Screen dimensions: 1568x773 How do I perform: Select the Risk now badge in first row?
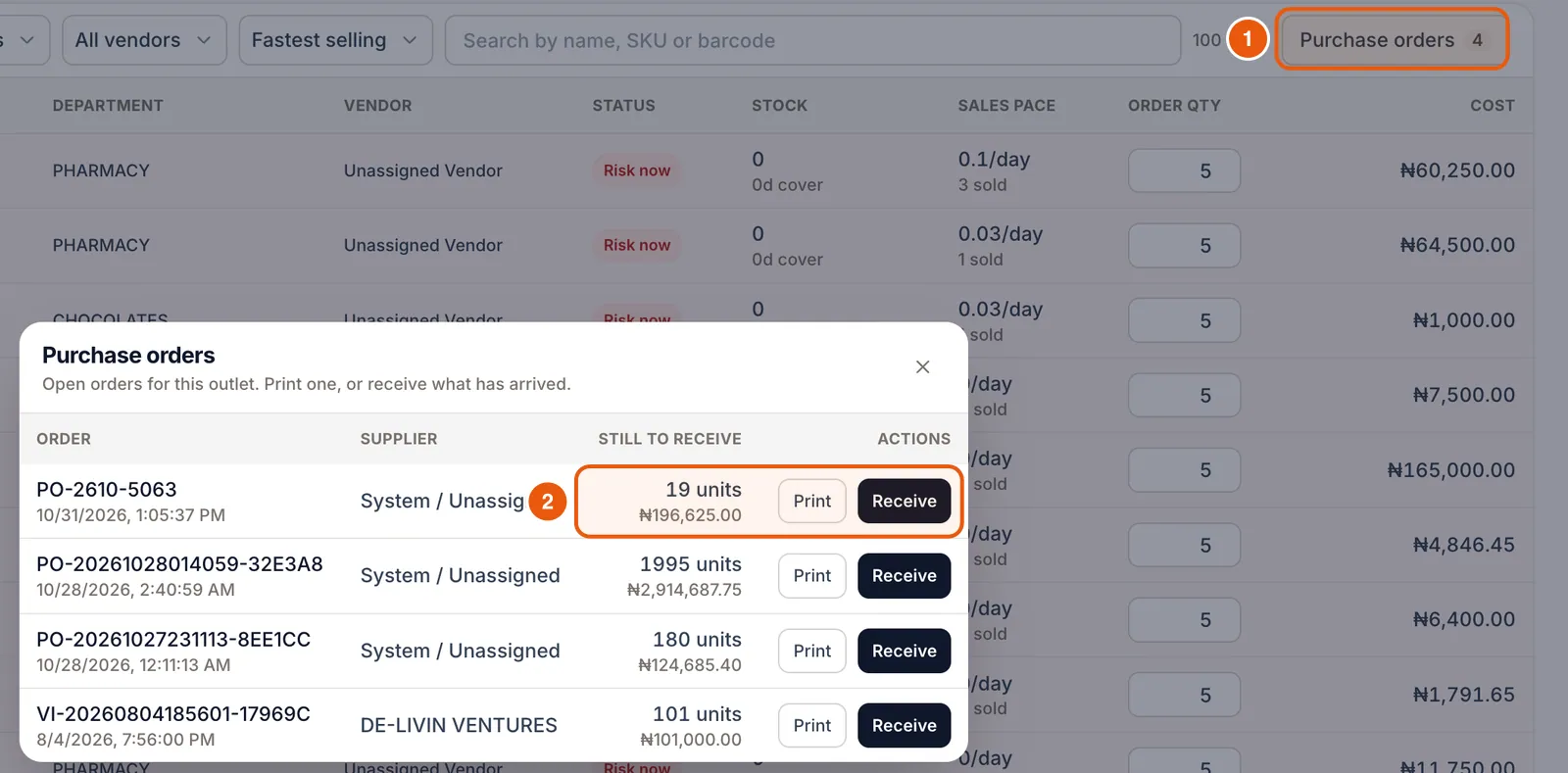tap(637, 170)
